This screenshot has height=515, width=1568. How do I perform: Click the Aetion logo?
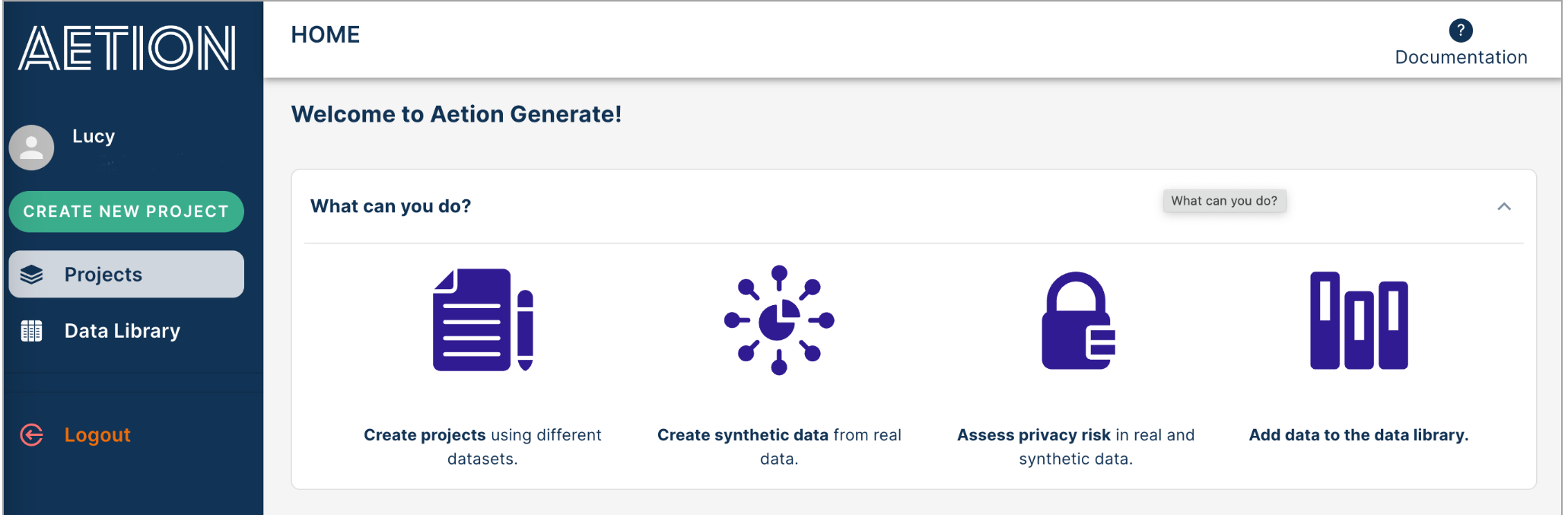coord(127,48)
